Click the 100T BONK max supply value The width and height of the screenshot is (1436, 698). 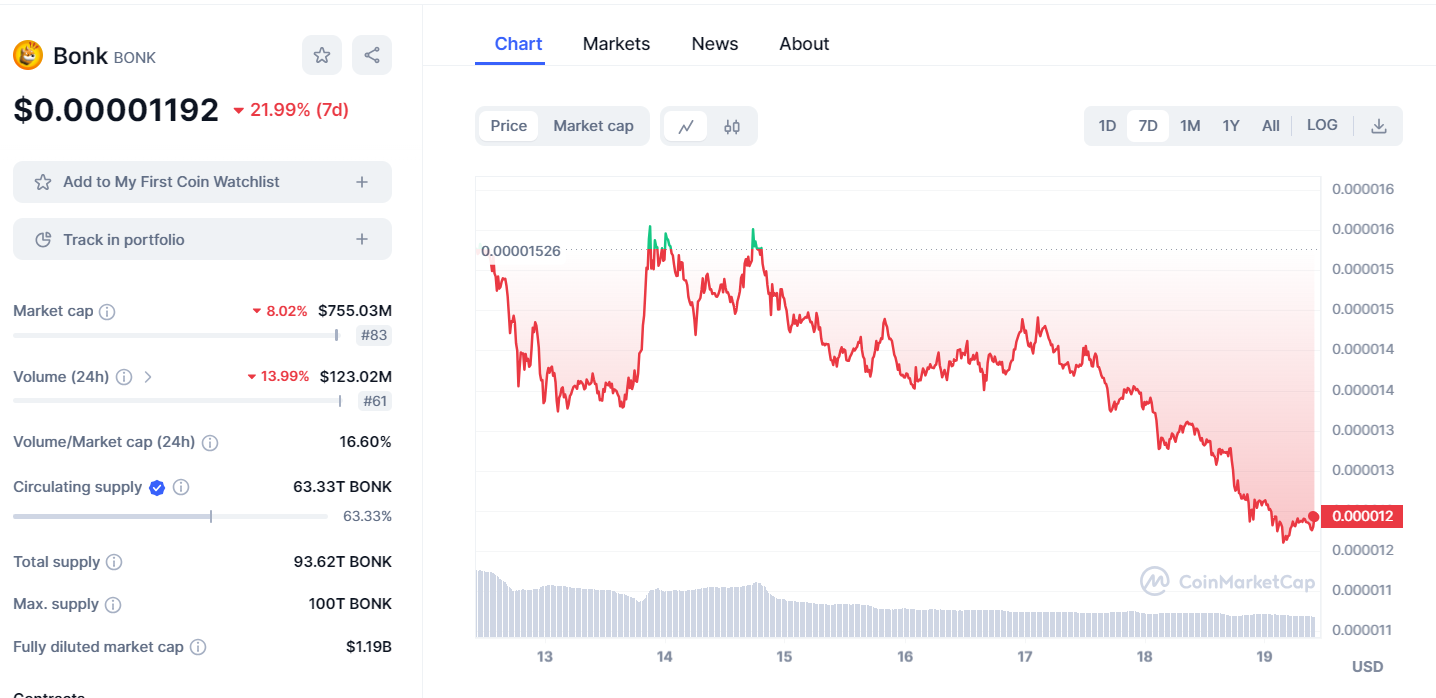pos(350,604)
